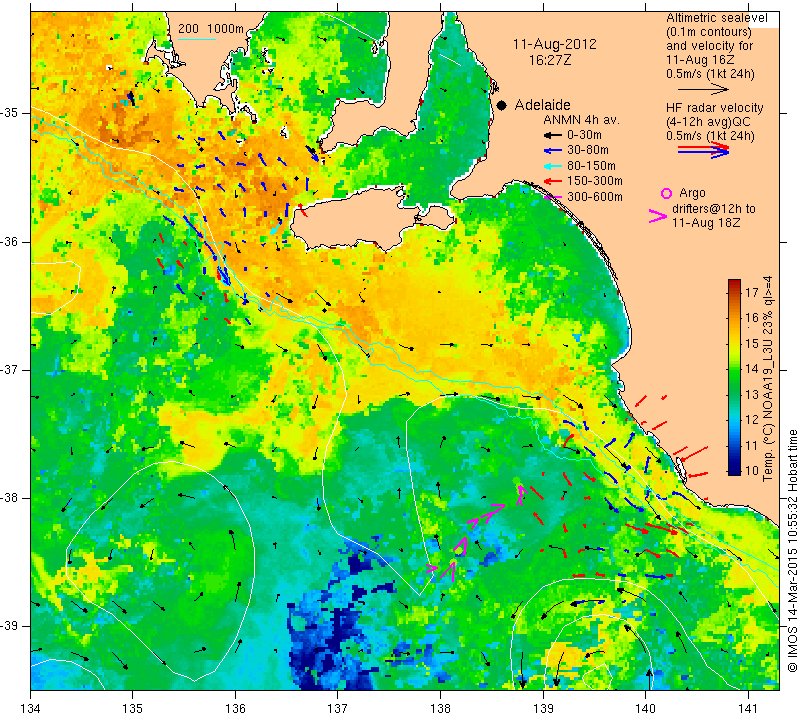Click the longitude axis label 137
The width and height of the screenshot is (800, 720).
[338, 709]
